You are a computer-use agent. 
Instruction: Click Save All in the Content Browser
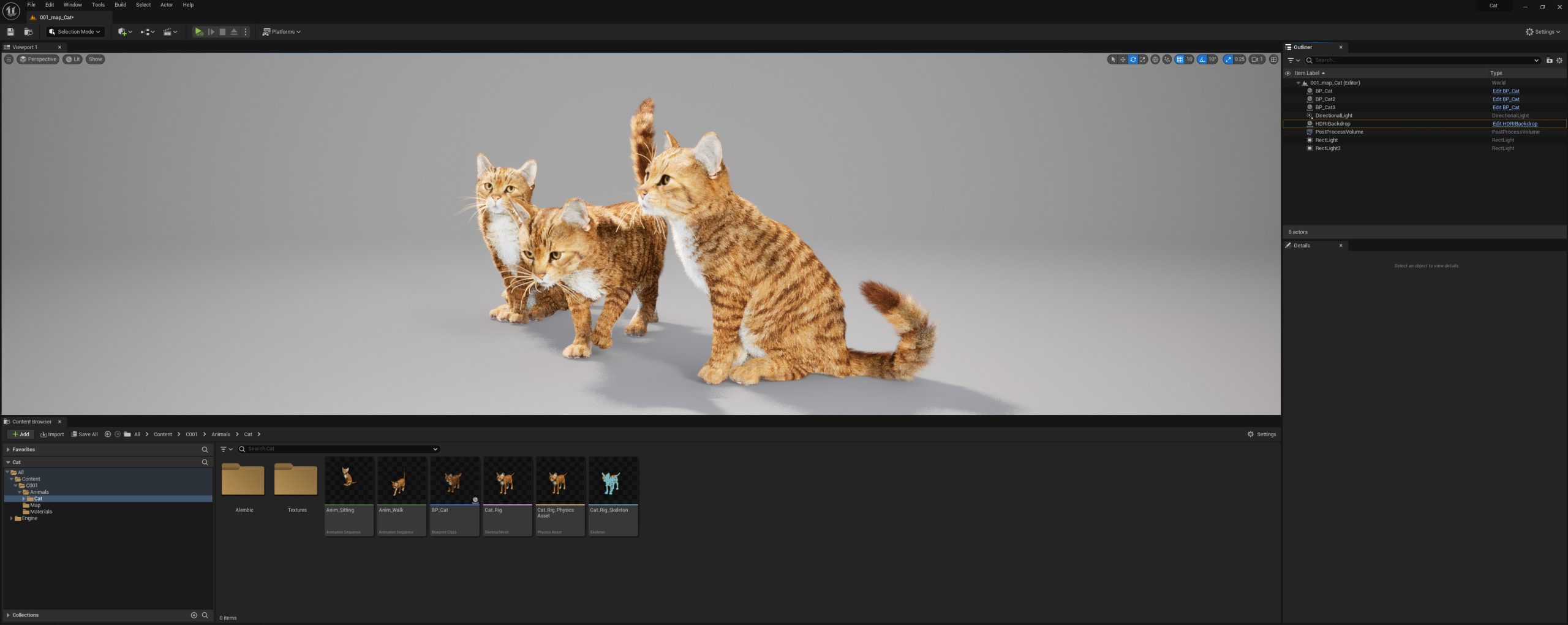coord(85,434)
